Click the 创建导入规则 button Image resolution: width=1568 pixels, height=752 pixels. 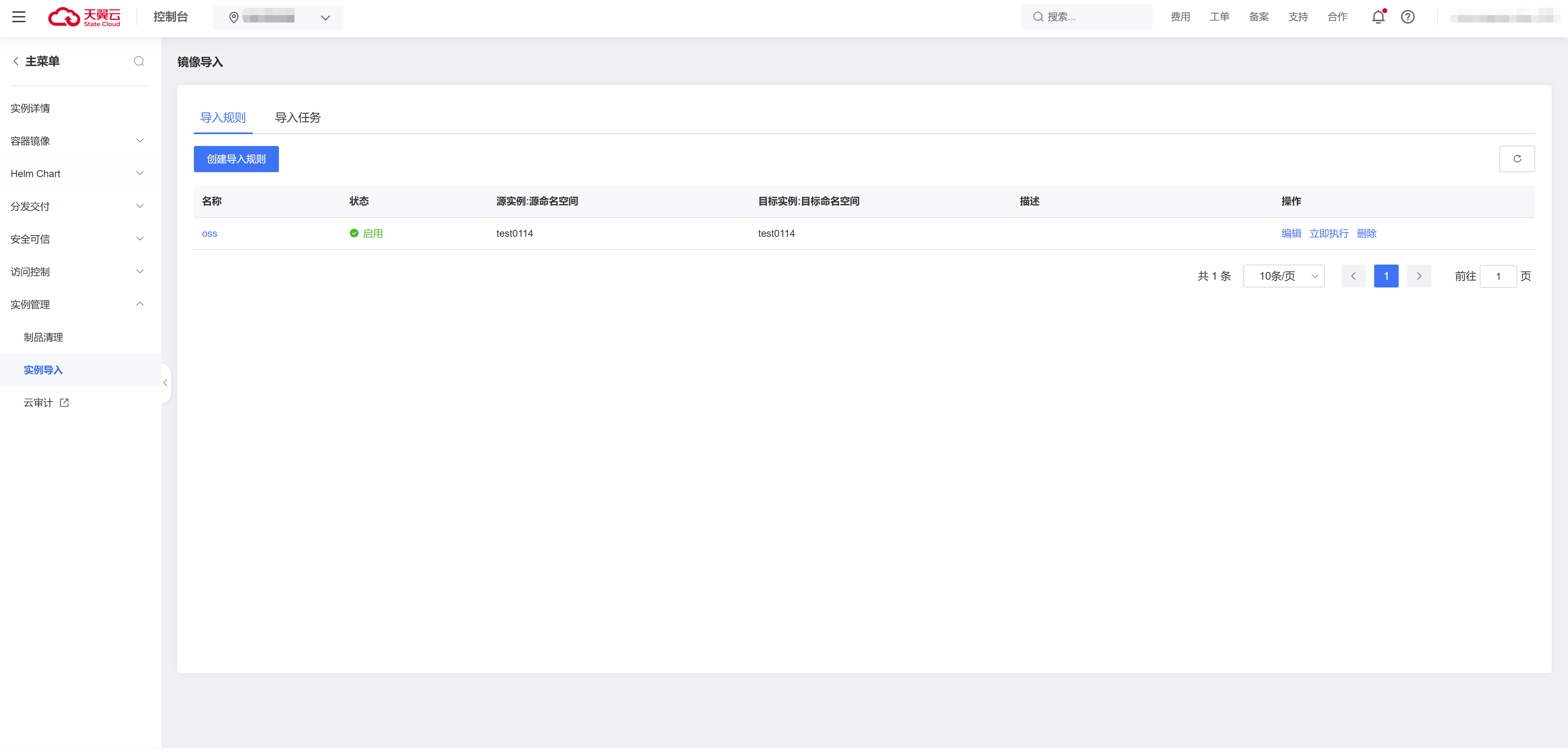tap(236, 159)
